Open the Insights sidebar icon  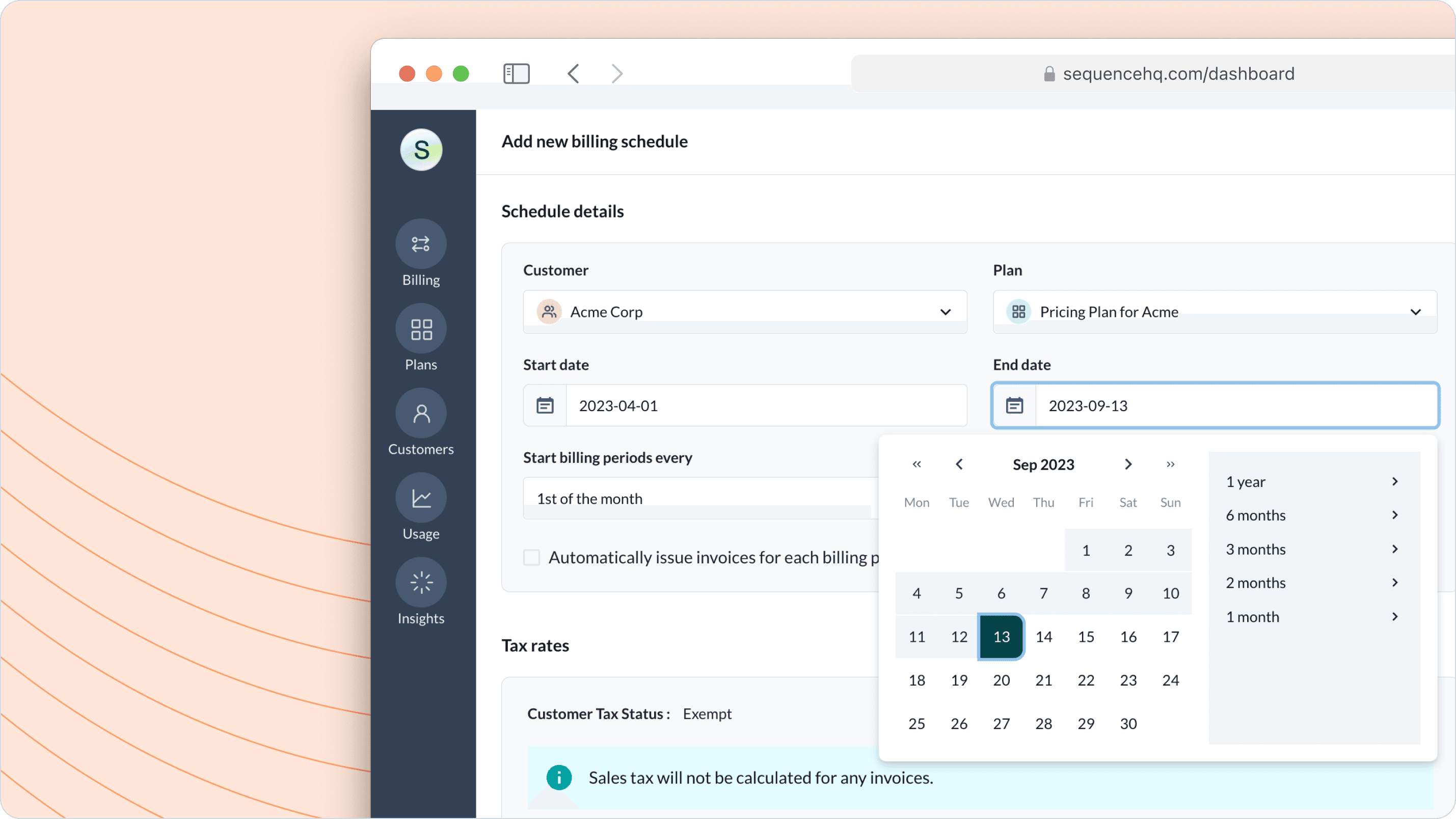tap(420, 583)
